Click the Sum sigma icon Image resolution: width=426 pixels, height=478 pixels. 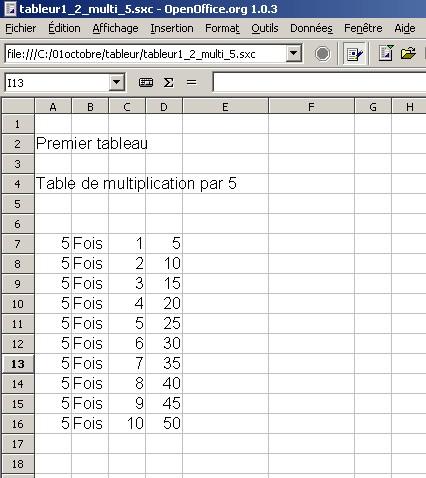pyautogui.click(x=168, y=82)
